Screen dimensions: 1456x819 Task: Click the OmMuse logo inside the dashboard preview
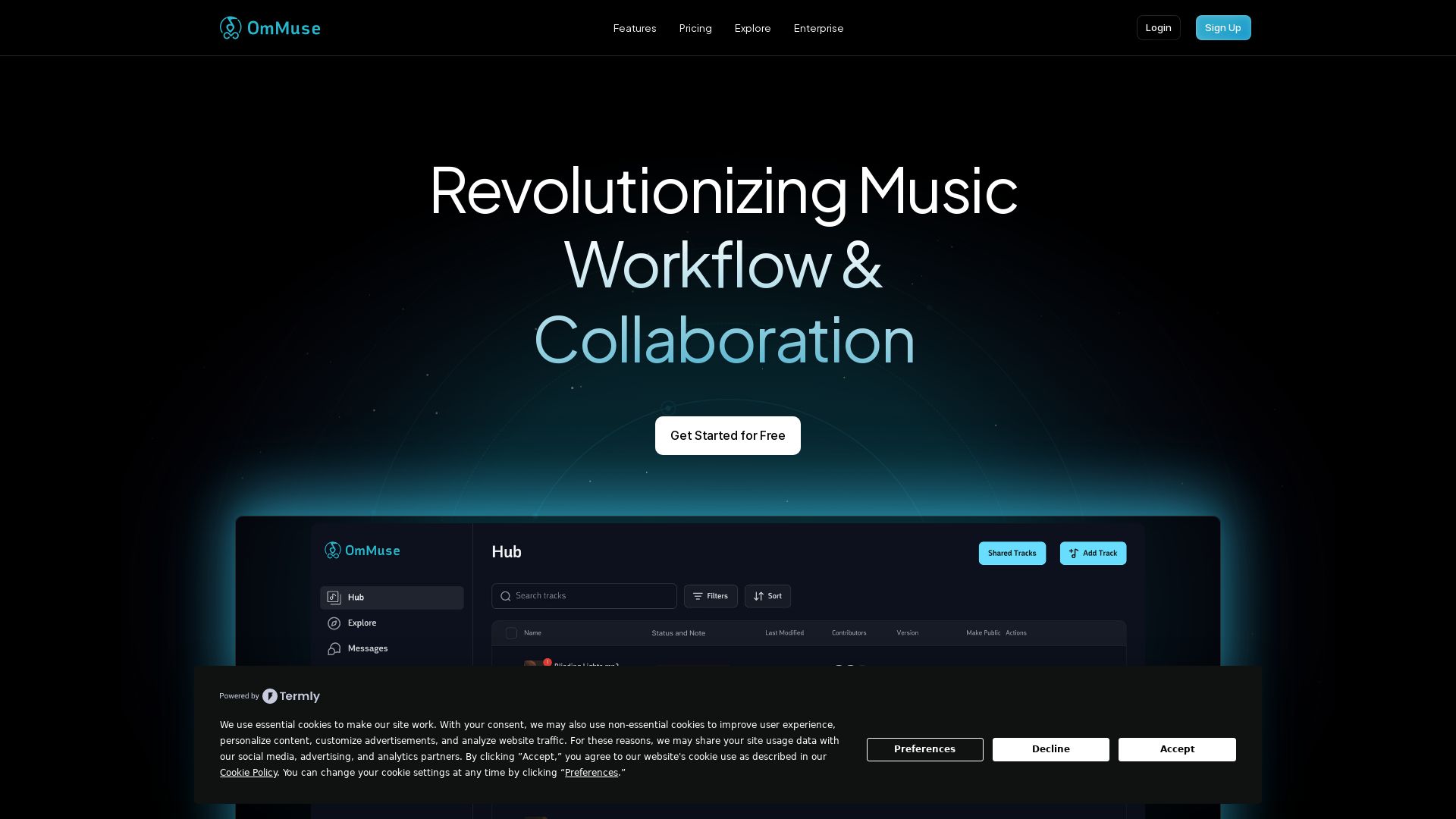coord(362,551)
